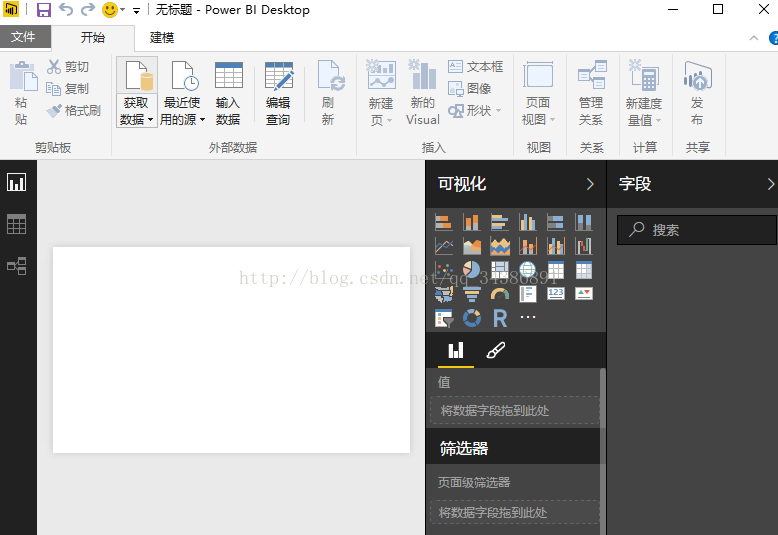This screenshot has height=535, width=778.
Task: Switch to Report view in left sidebar
Action: click(16, 182)
